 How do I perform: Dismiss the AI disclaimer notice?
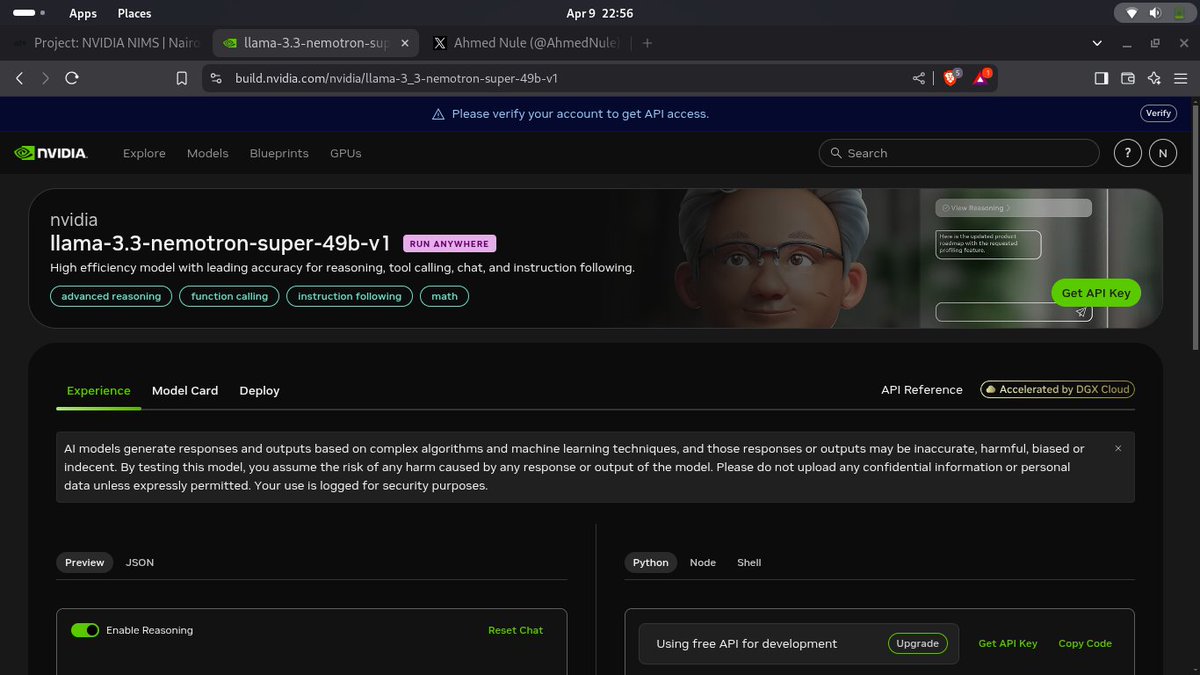click(x=1118, y=449)
